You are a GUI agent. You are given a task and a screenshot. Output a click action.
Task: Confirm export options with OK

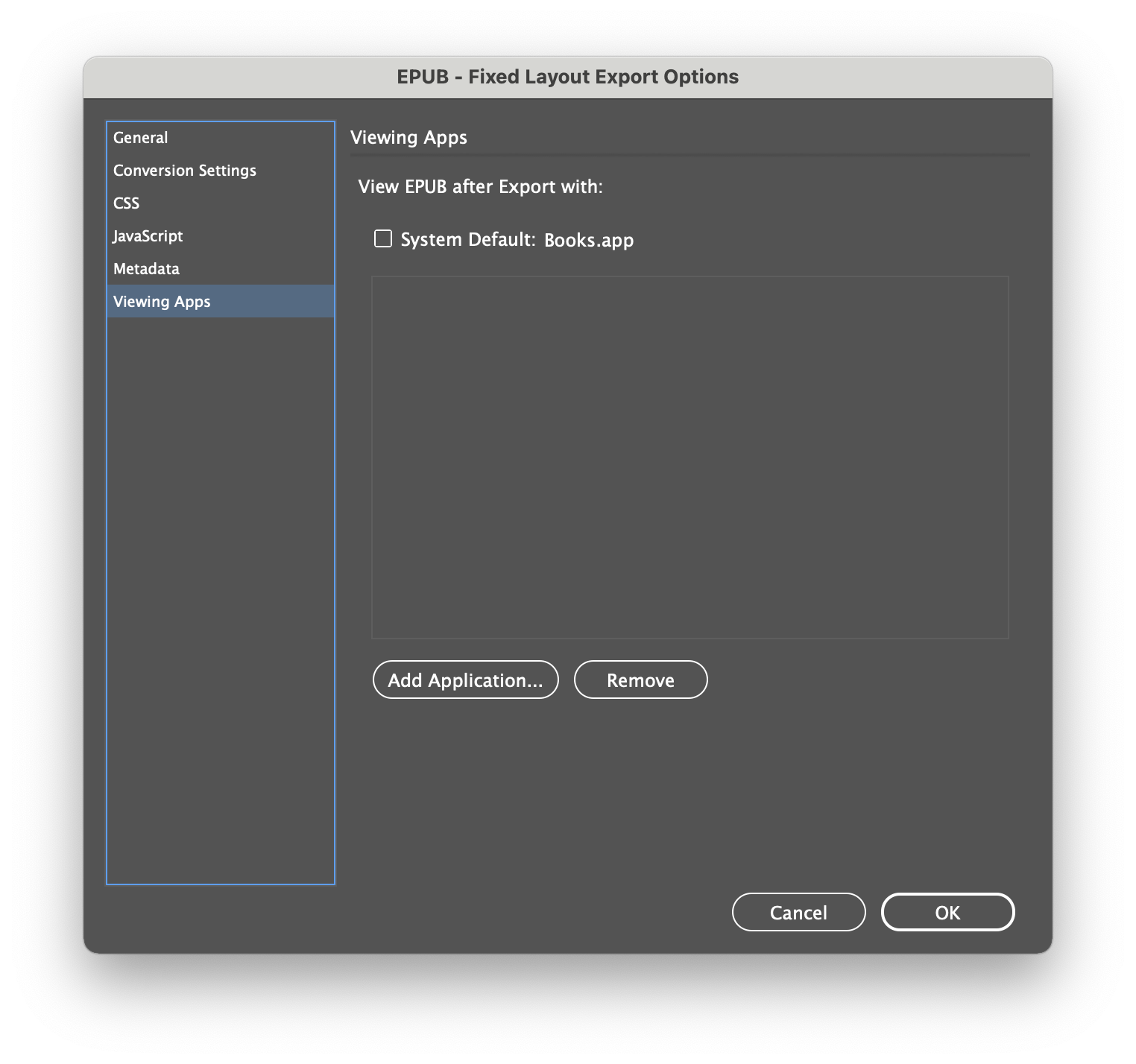pyautogui.click(x=947, y=912)
